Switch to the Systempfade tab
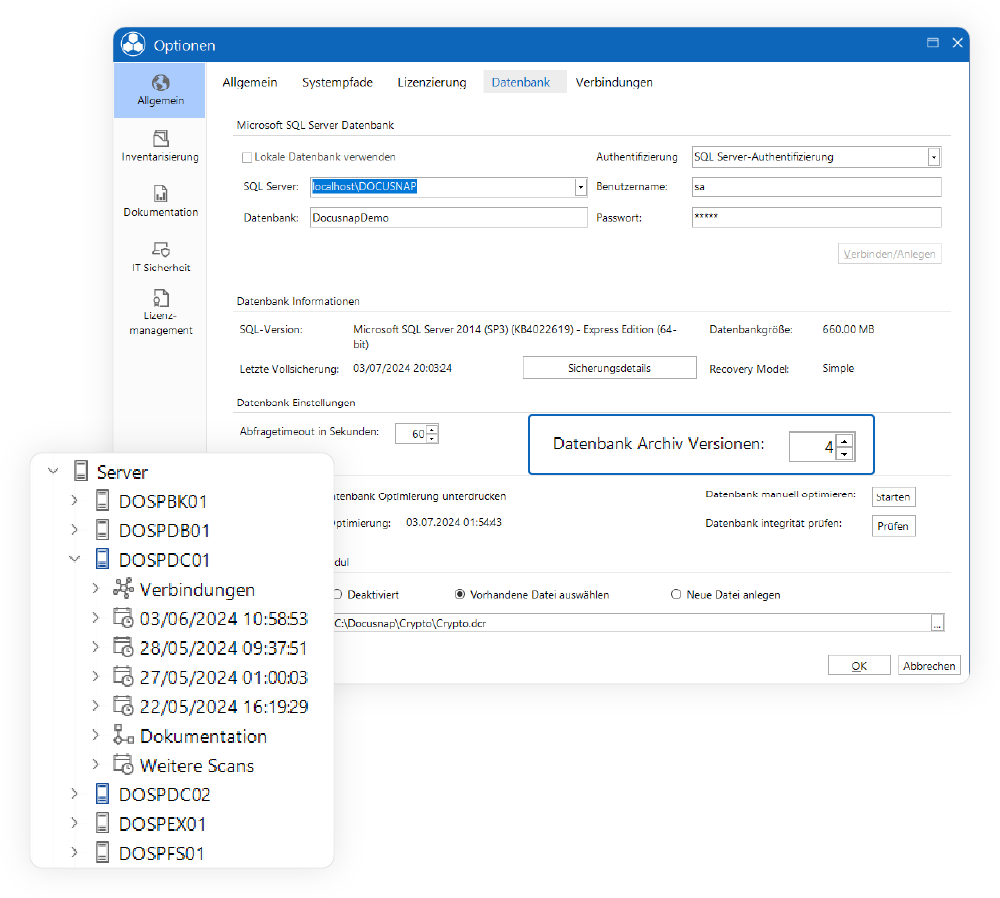This screenshot has height=898, width=1000. point(337,82)
